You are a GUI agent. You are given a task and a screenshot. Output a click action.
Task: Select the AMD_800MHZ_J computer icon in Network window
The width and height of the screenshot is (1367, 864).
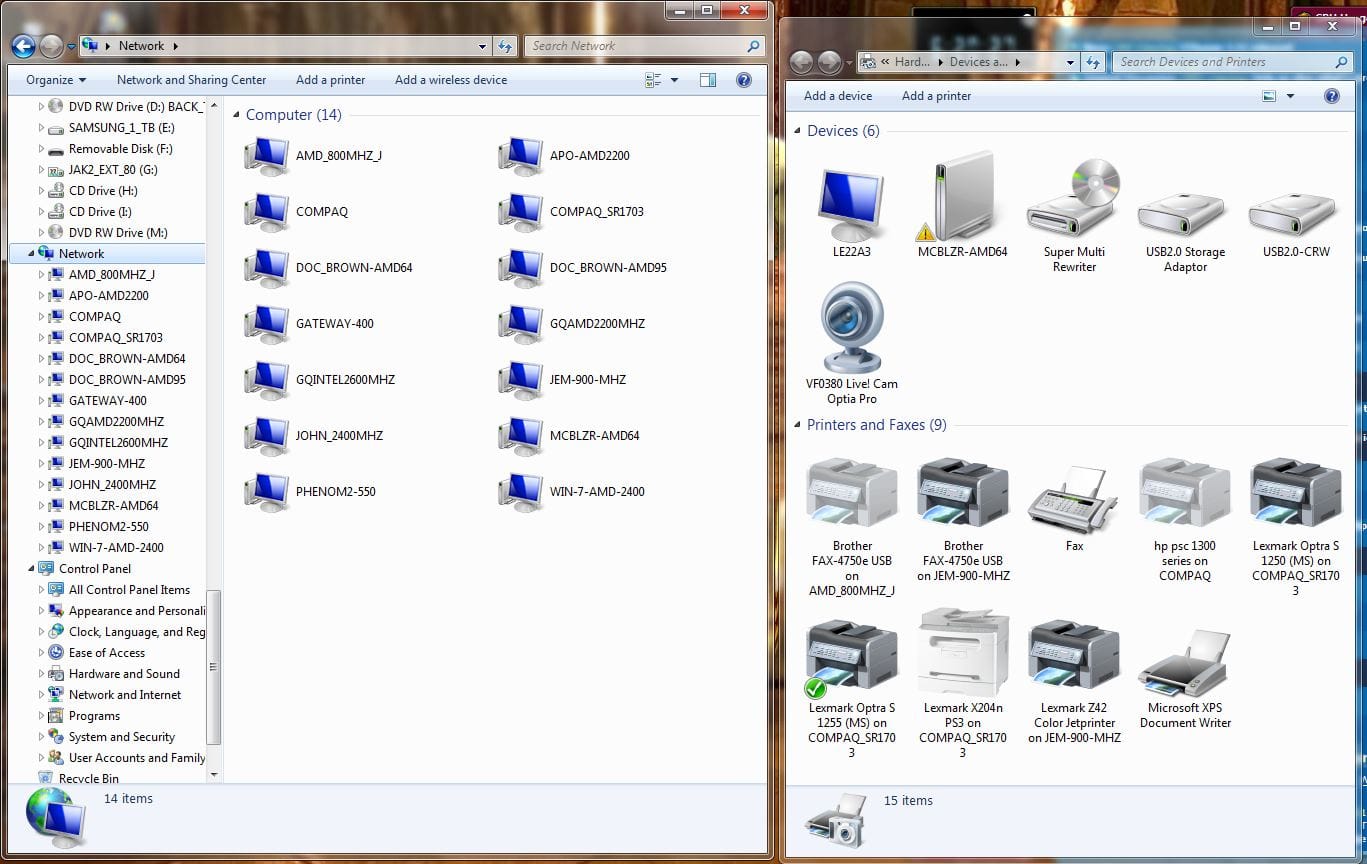coord(267,156)
